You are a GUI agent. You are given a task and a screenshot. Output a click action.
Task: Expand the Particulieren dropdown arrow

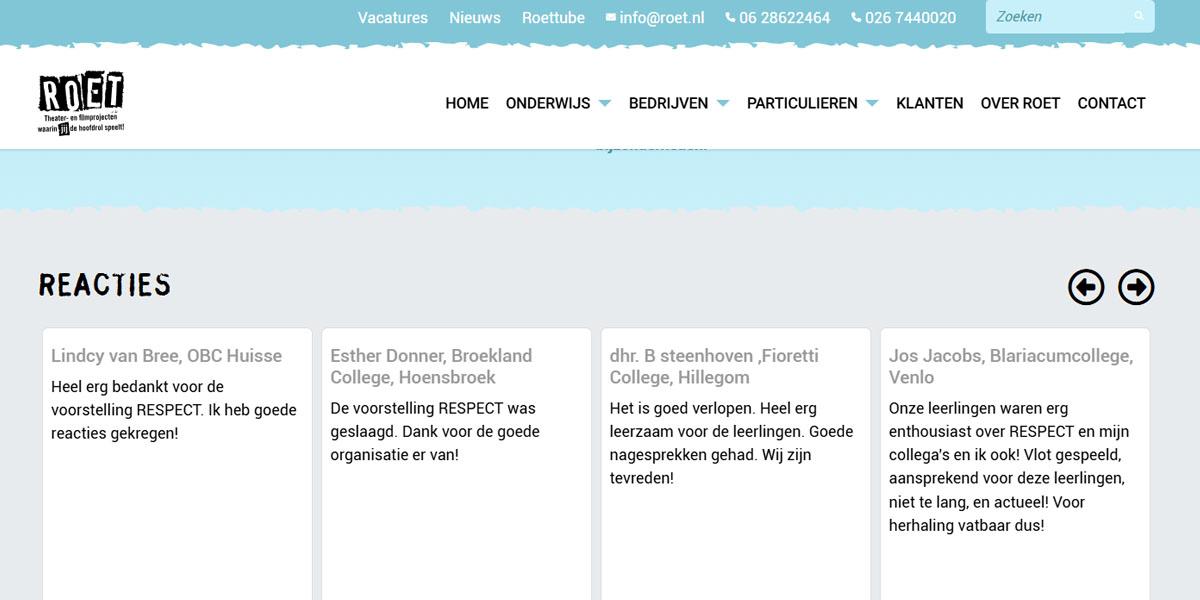point(871,104)
